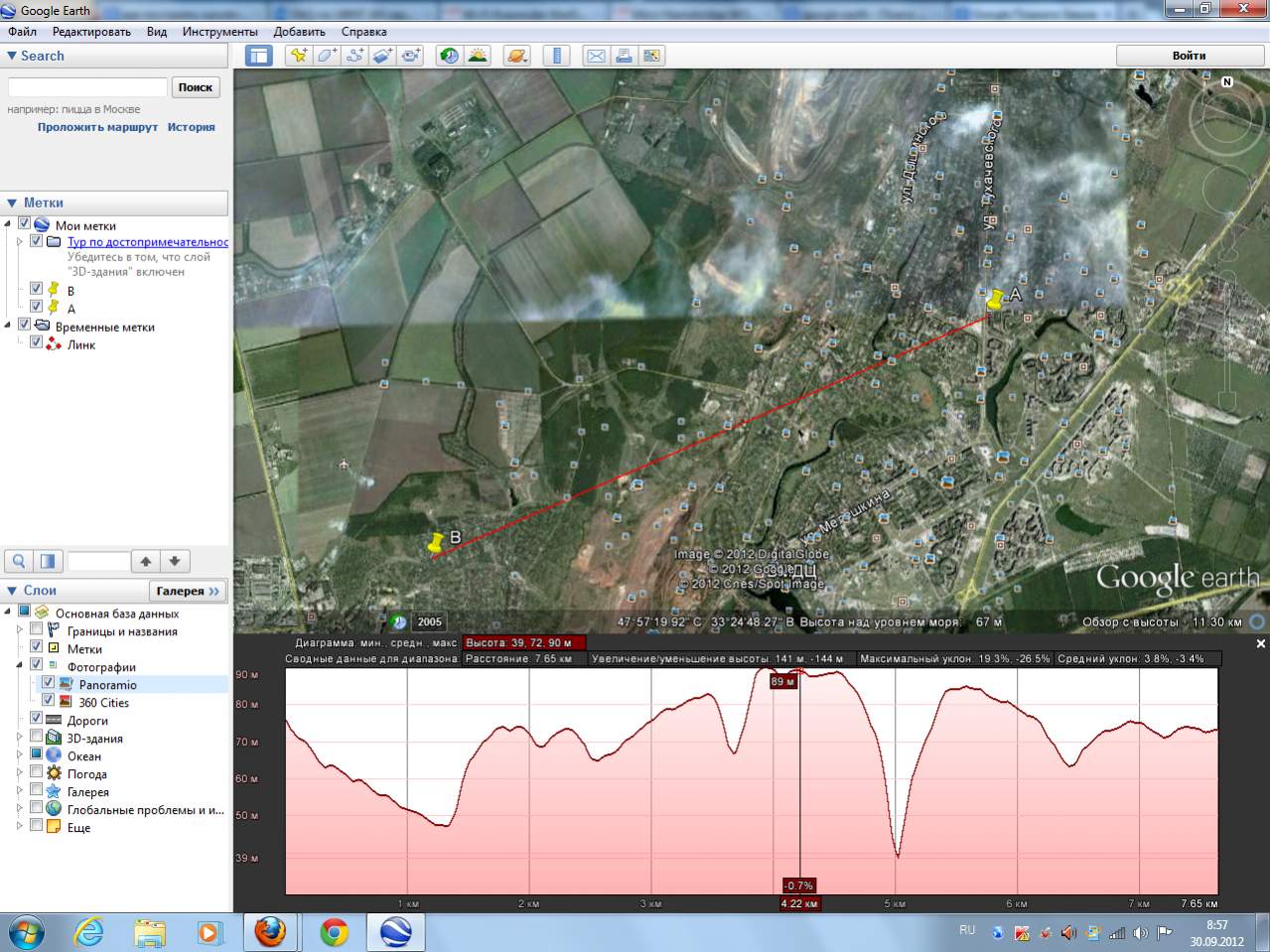This screenshot has width=1270, height=952.
Task: Select the Add Polygon tool
Action: point(327,56)
